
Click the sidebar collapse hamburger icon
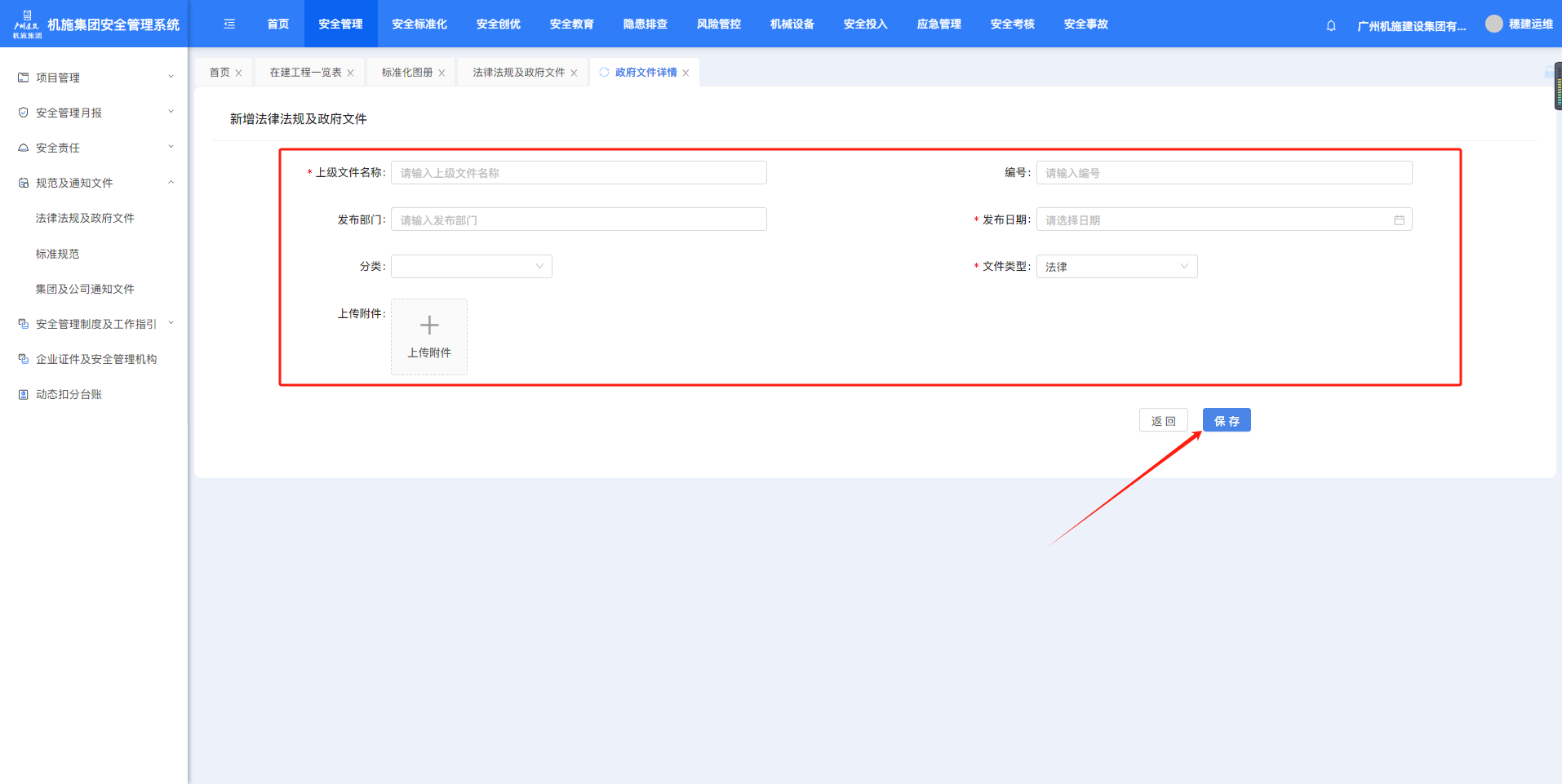pyautogui.click(x=229, y=24)
